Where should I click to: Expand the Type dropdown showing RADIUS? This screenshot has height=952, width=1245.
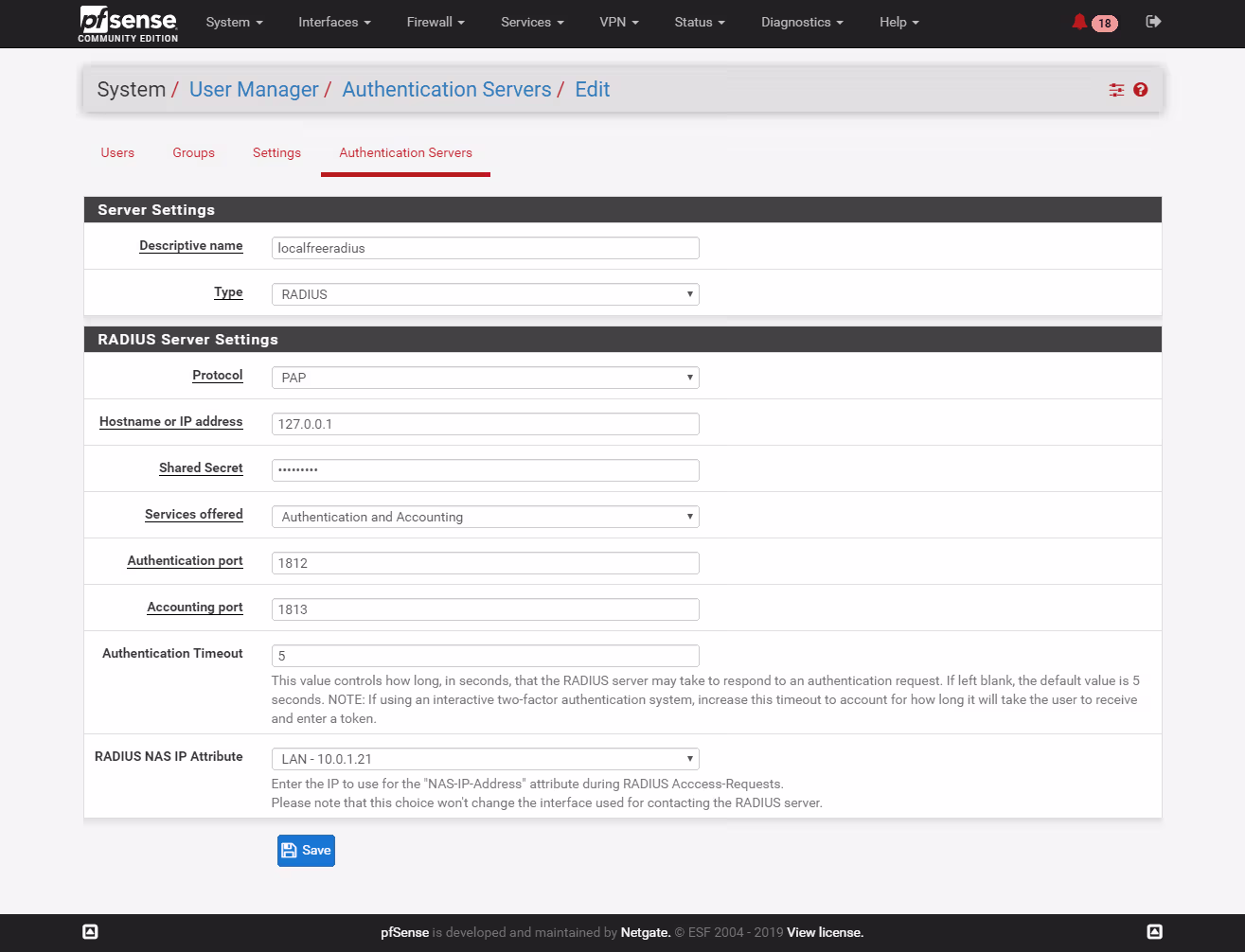coord(485,294)
